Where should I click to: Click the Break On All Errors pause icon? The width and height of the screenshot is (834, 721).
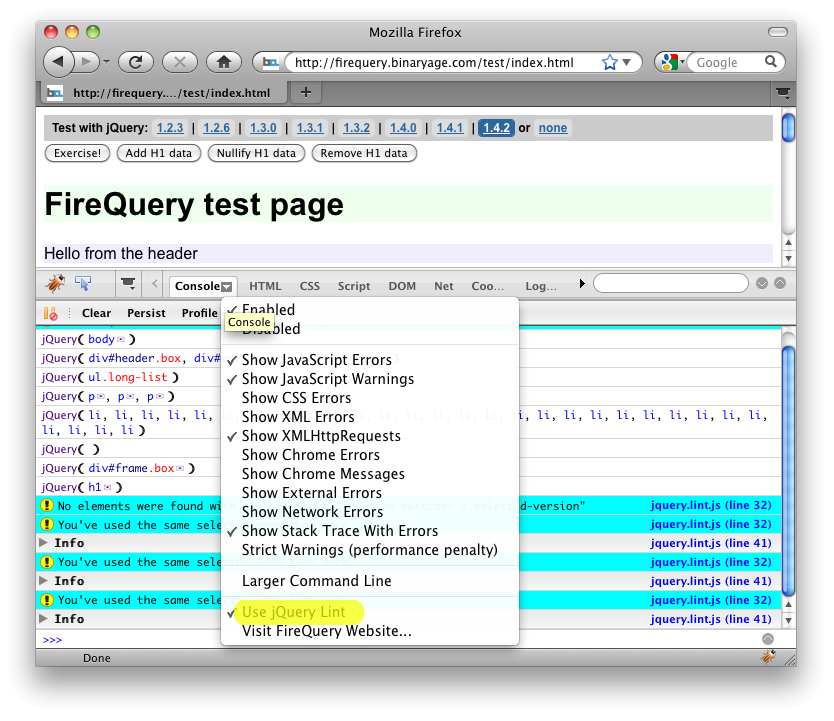tap(50, 313)
